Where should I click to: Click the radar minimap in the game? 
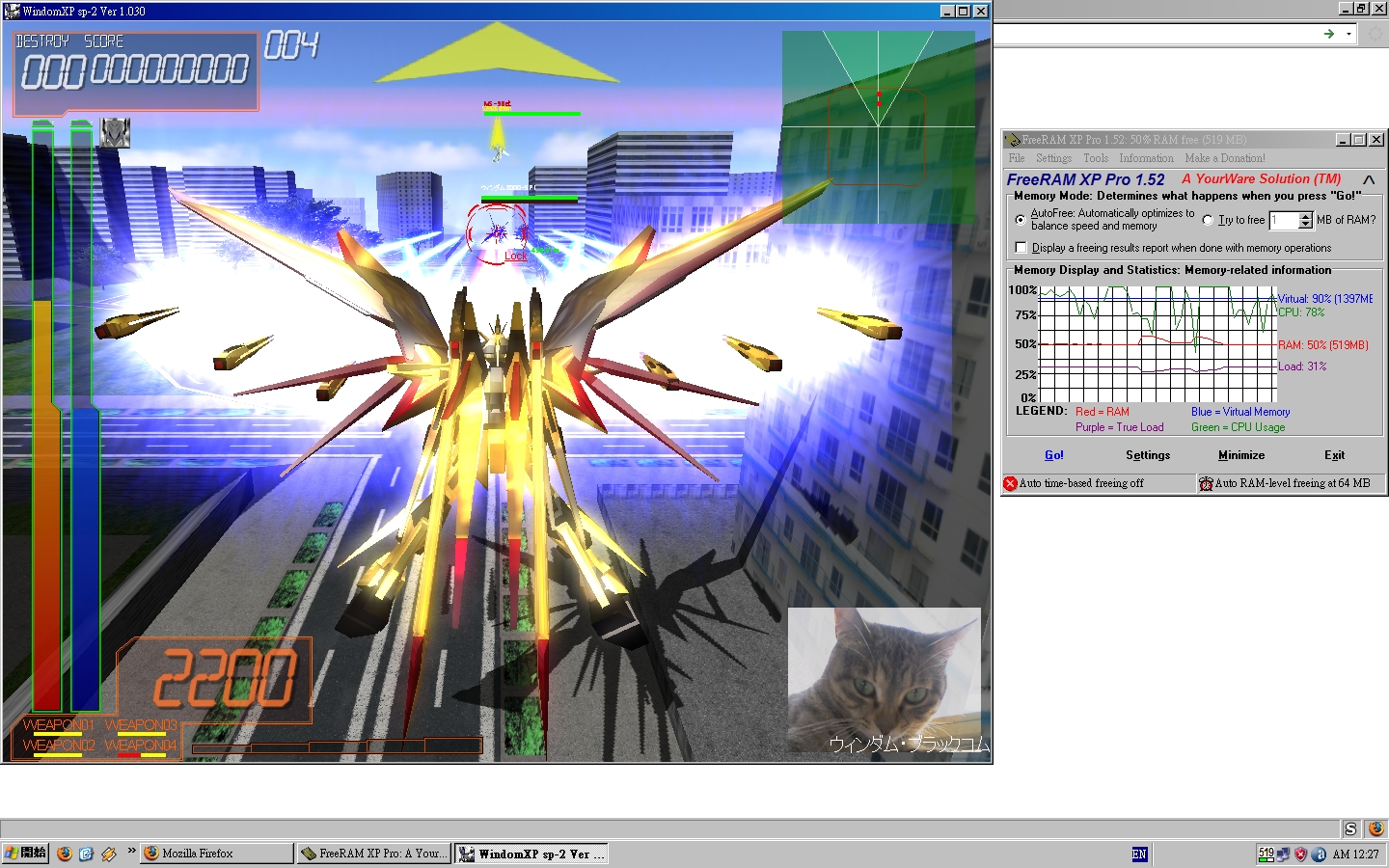click(878, 126)
